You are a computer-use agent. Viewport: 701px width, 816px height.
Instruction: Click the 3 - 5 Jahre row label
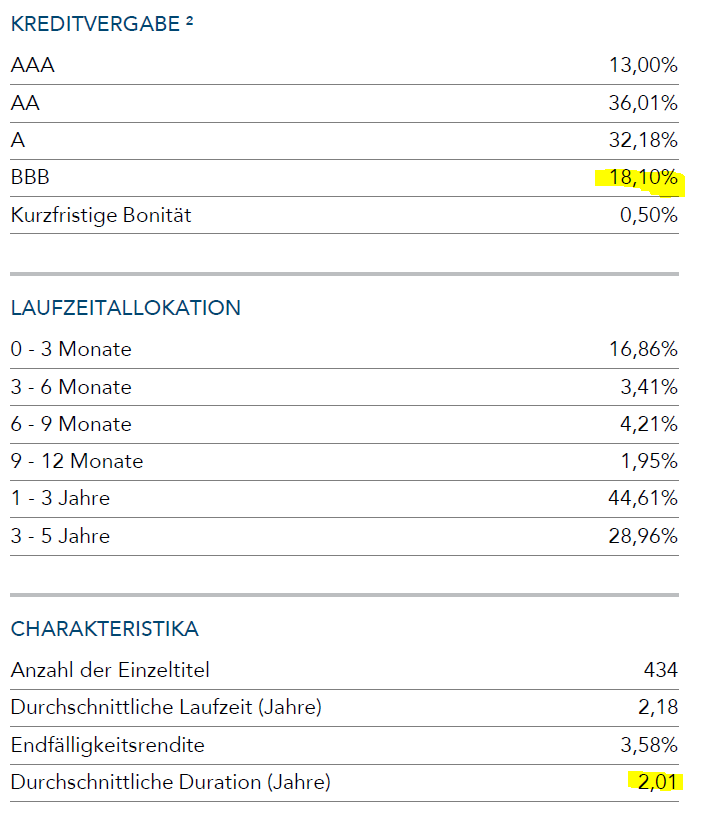[x=60, y=536]
